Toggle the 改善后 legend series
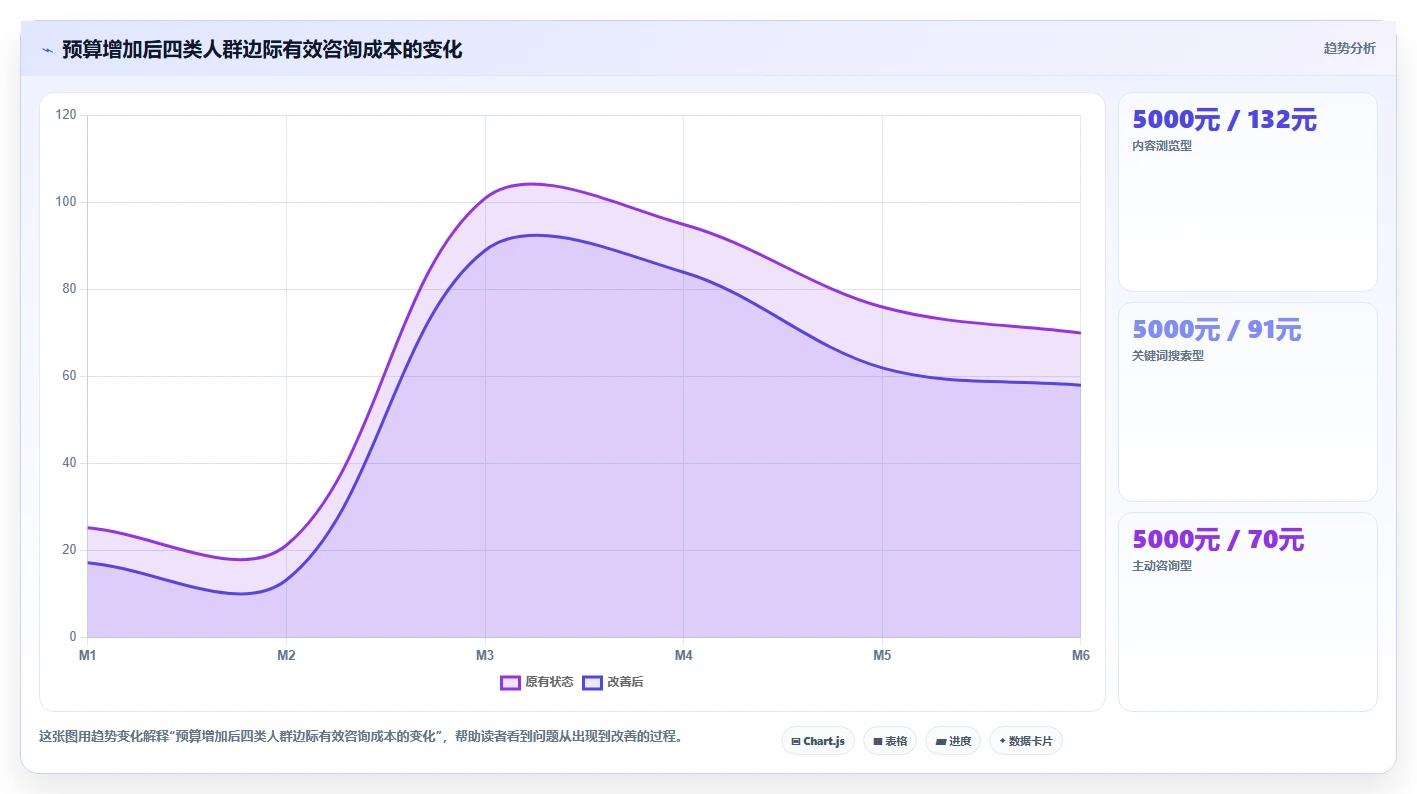 point(613,682)
